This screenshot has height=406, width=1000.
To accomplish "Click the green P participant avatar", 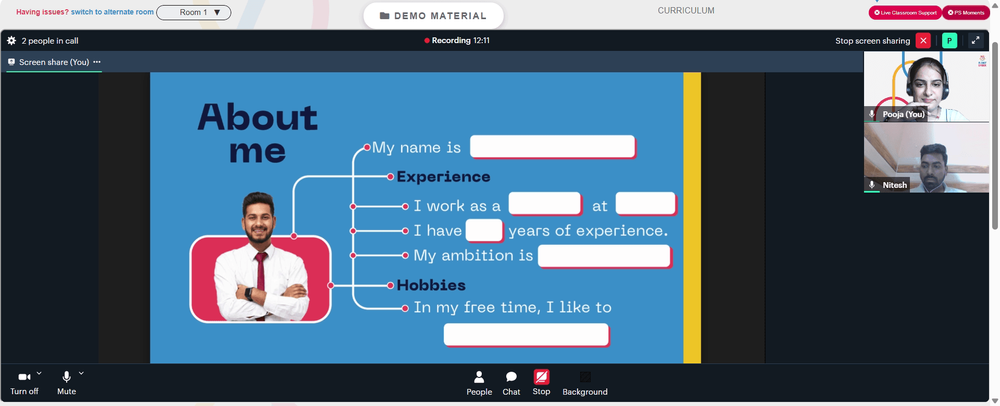I will click(x=950, y=41).
